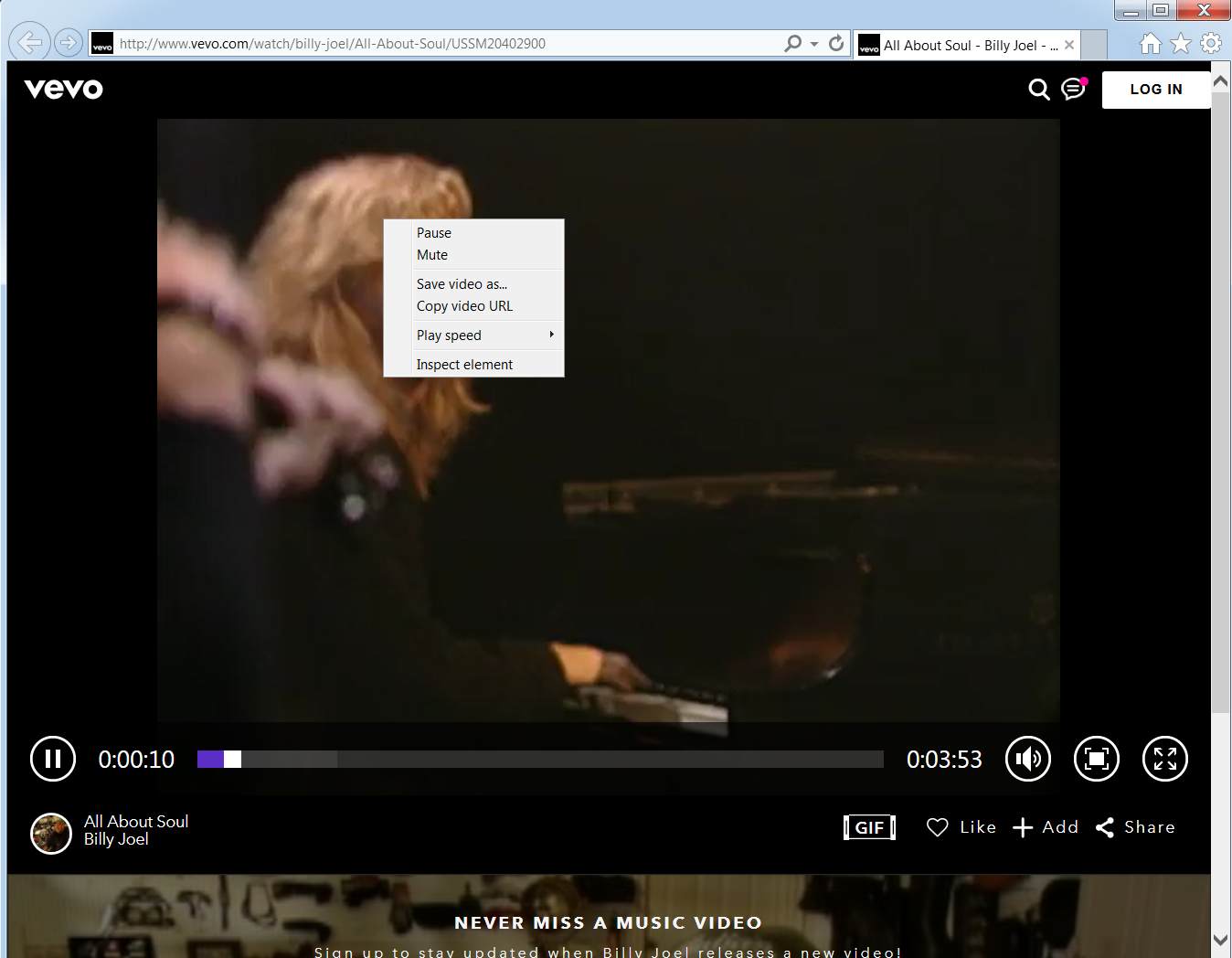Mute audio using the speaker icon
1232x958 pixels.
click(x=1028, y=759)
